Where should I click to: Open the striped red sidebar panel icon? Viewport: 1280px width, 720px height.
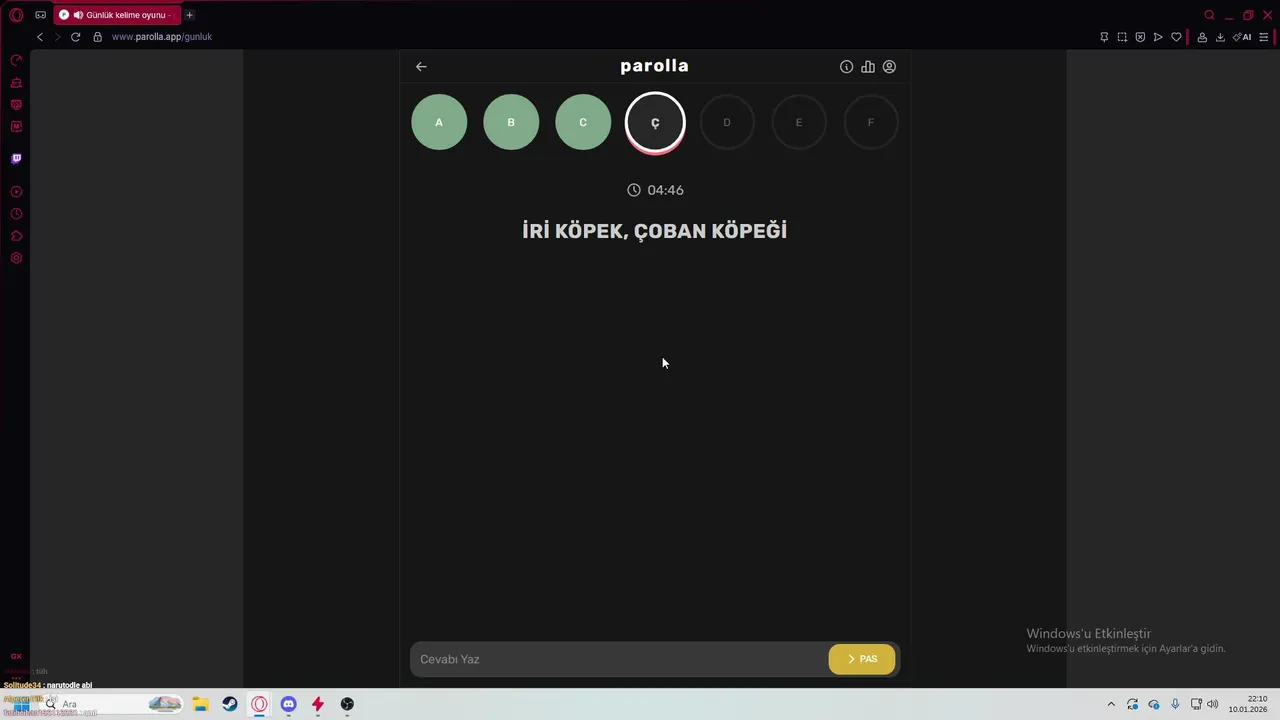[16, 105]
